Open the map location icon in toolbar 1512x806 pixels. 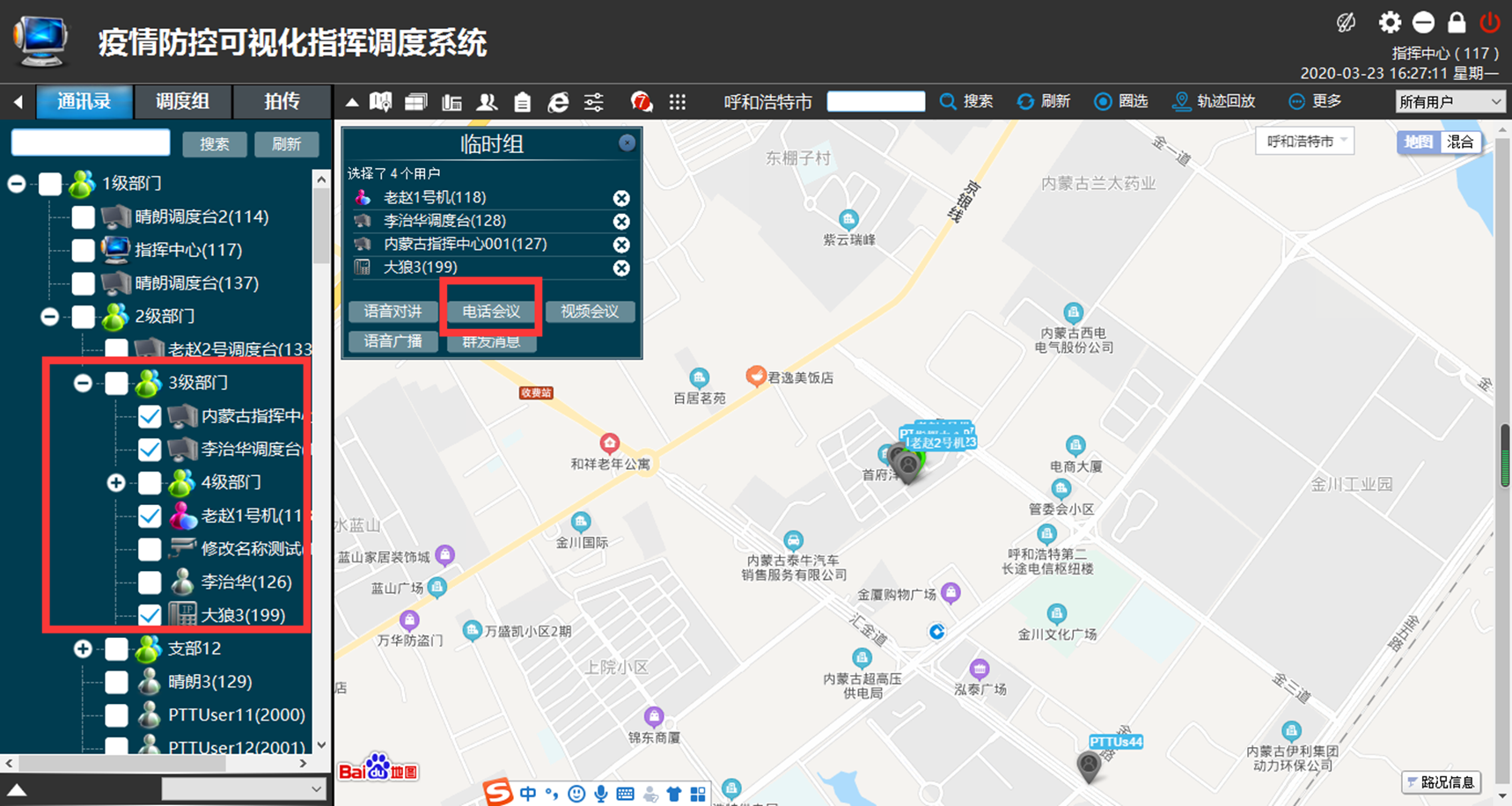click(x=380, y=102)
